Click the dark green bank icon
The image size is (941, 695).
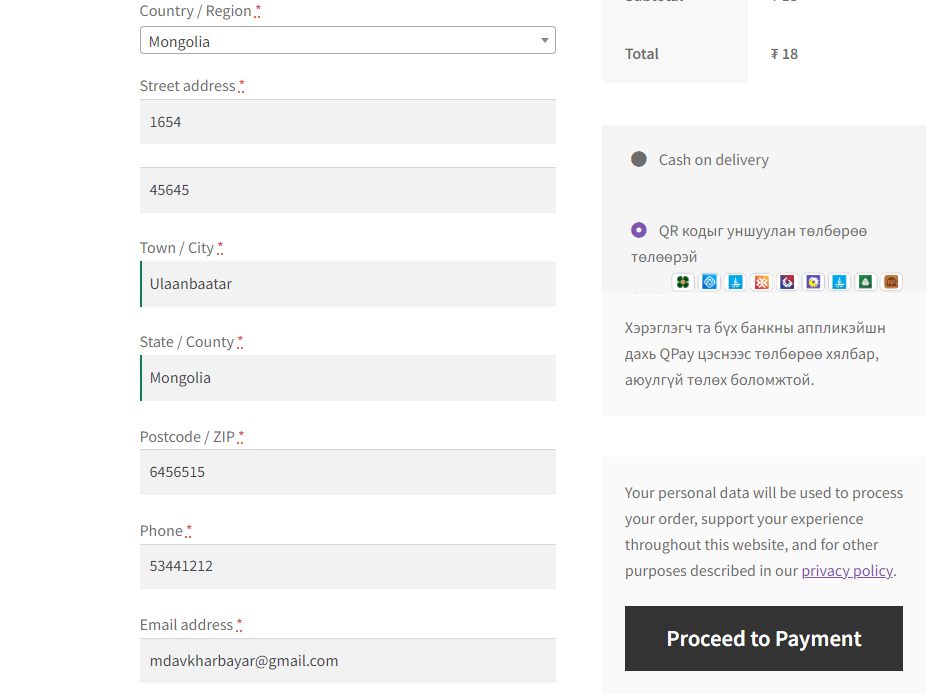click(865, 282)
